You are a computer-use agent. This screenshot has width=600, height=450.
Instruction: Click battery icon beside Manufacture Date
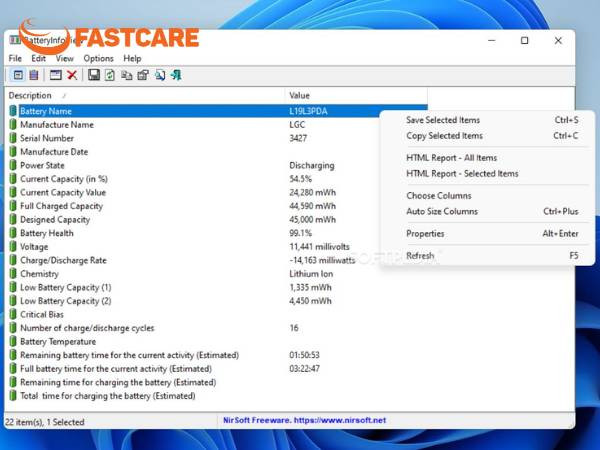click(x=13, y=152)
